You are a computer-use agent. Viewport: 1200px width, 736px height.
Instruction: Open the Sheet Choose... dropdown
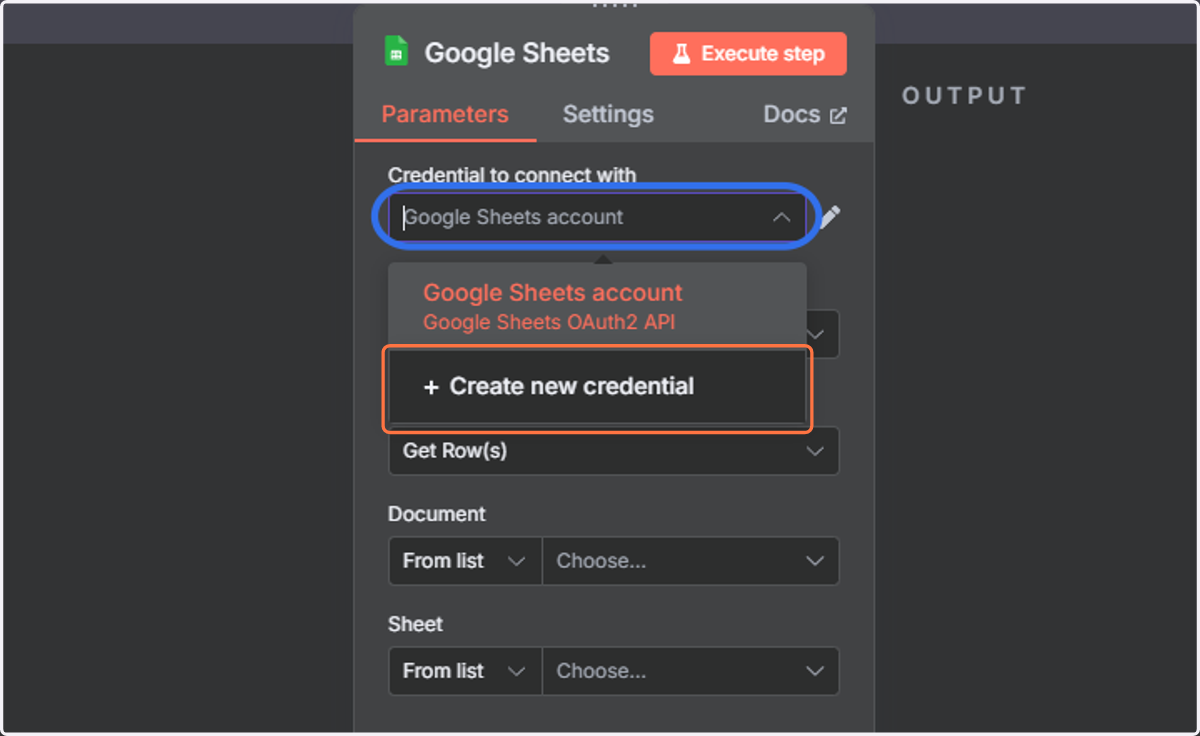[x=690, y=671]
